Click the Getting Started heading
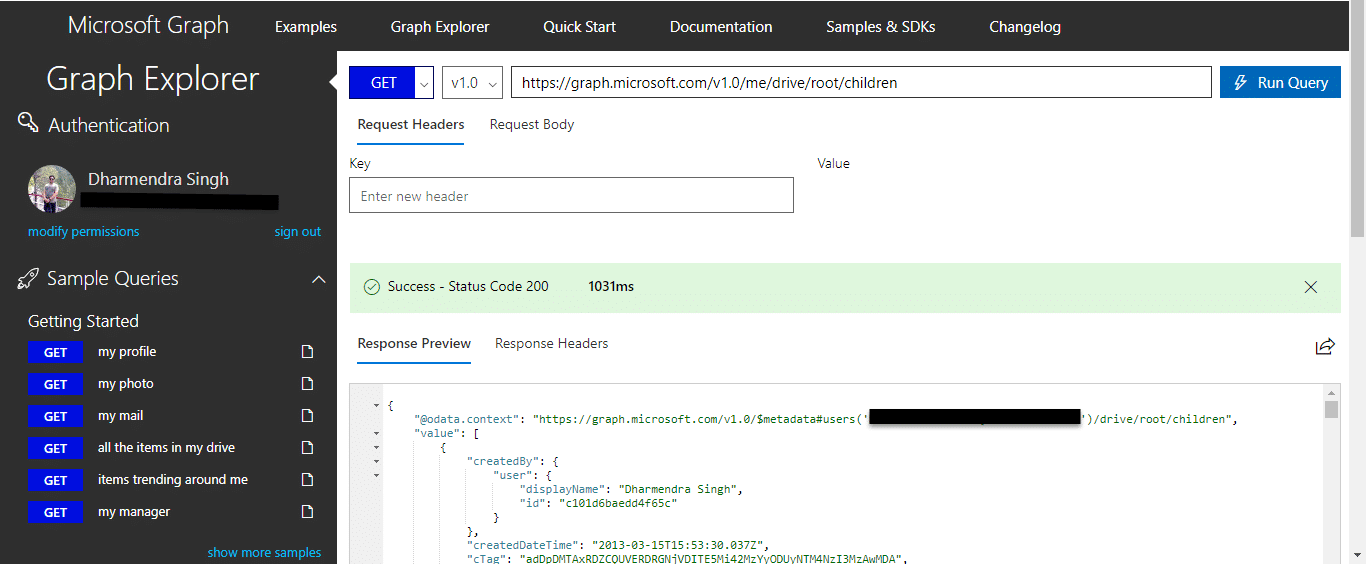 point(83,321)
